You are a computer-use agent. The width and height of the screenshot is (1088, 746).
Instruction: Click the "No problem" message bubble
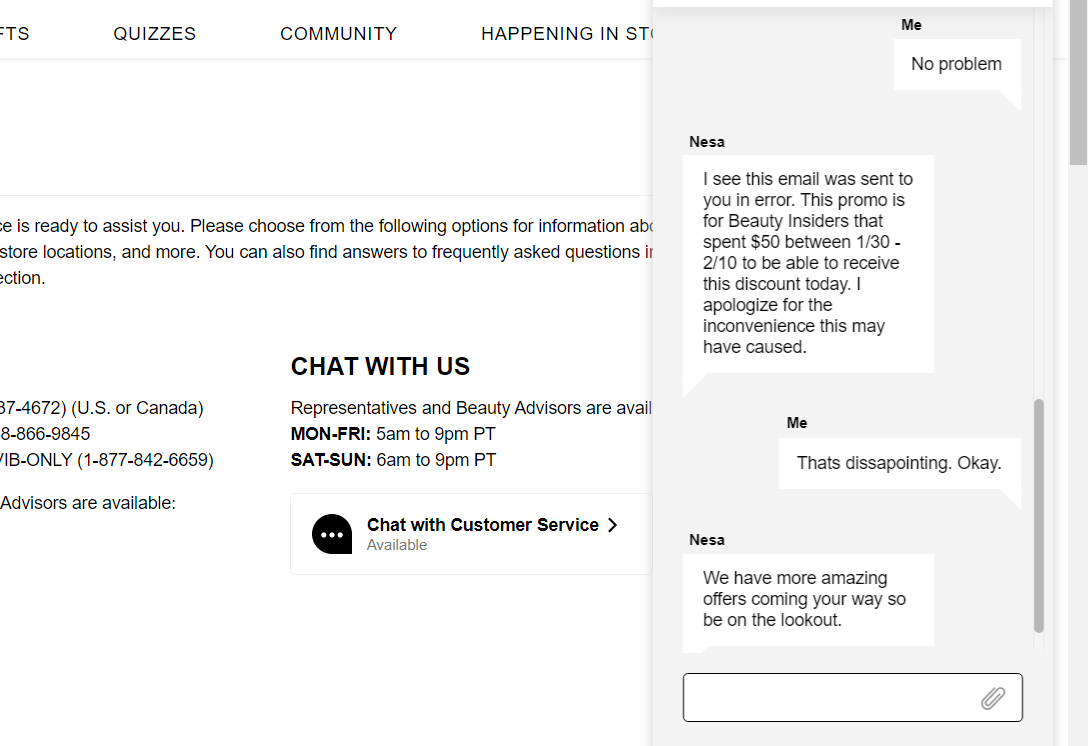click(956, 64)
